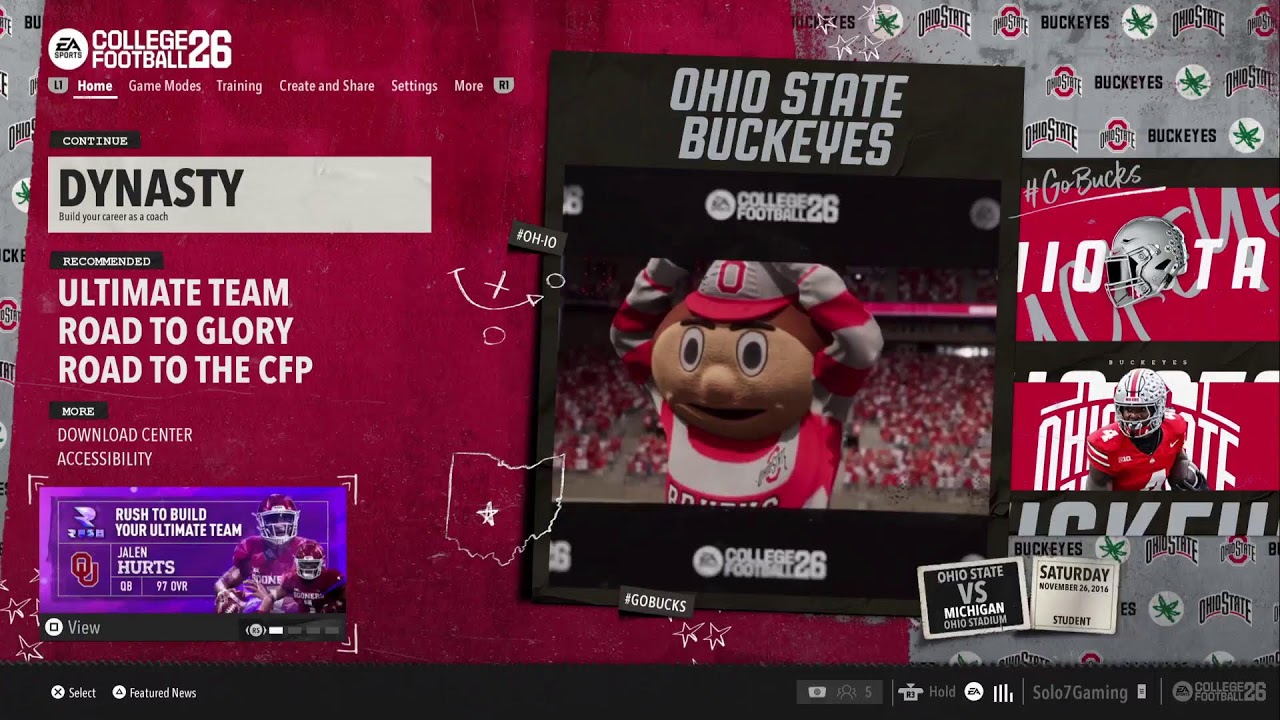Viewport: 1280px width, 720px height.
Task: Start Road to Glory mode
Action: coord(176,331)
